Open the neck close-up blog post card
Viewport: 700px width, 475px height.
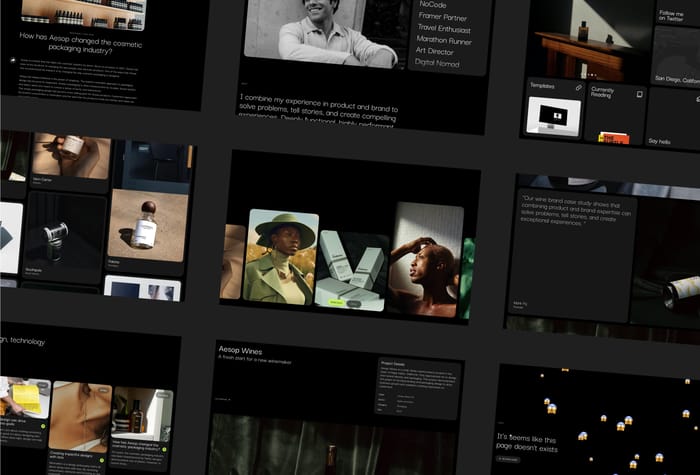[x=79, y=428]
